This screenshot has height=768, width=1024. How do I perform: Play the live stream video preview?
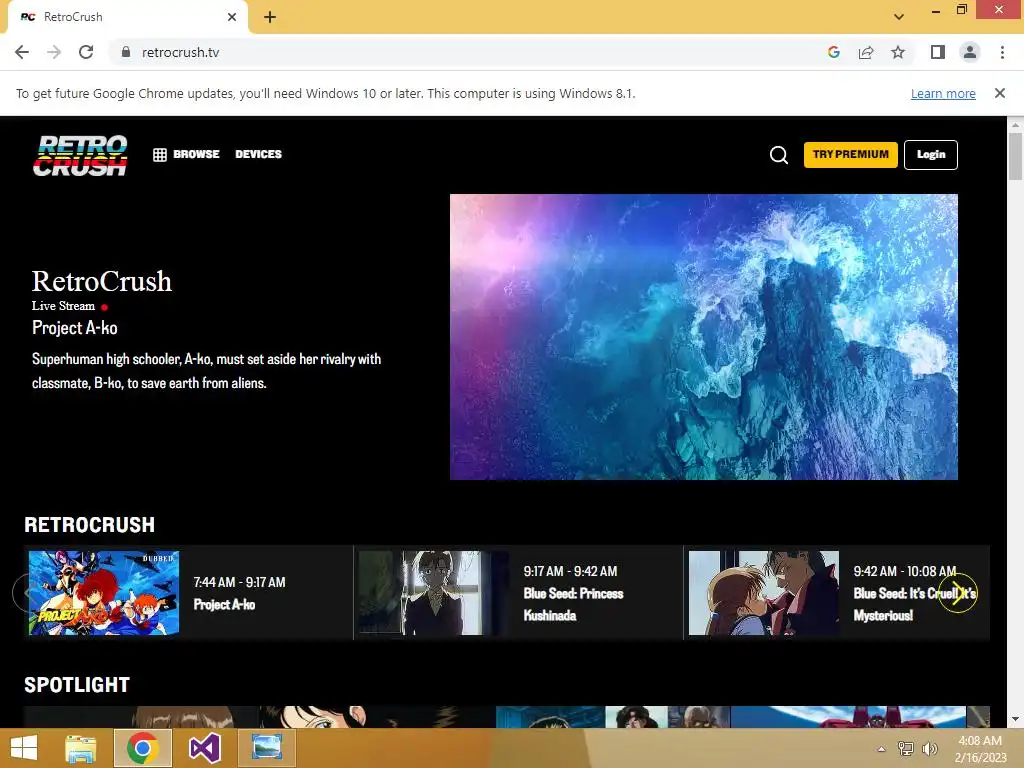tap(703, 337)
